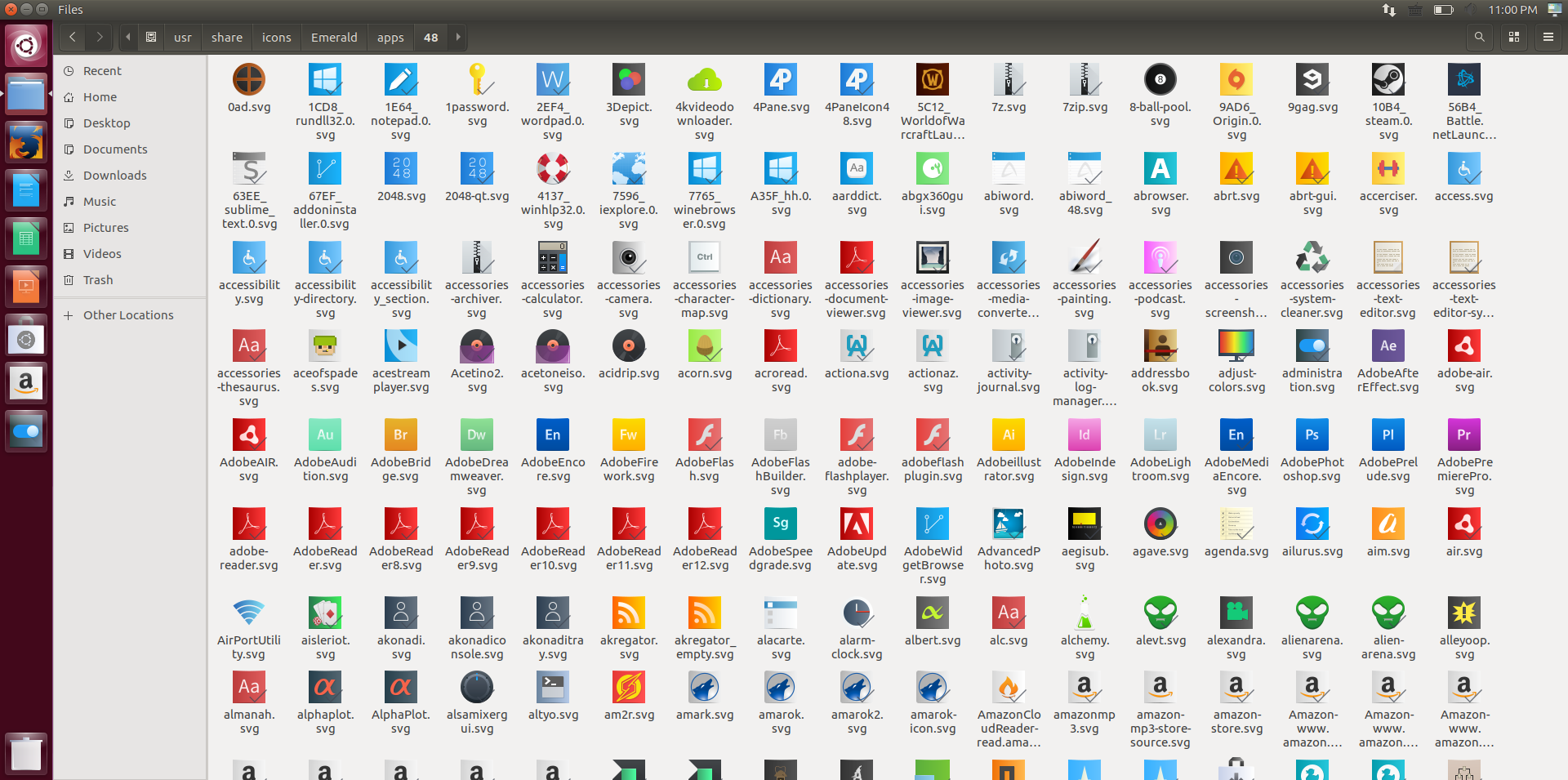Select the alleyoop.svg icon
Viewport: 1568px width, 780px height.
tap(1464, 613)
